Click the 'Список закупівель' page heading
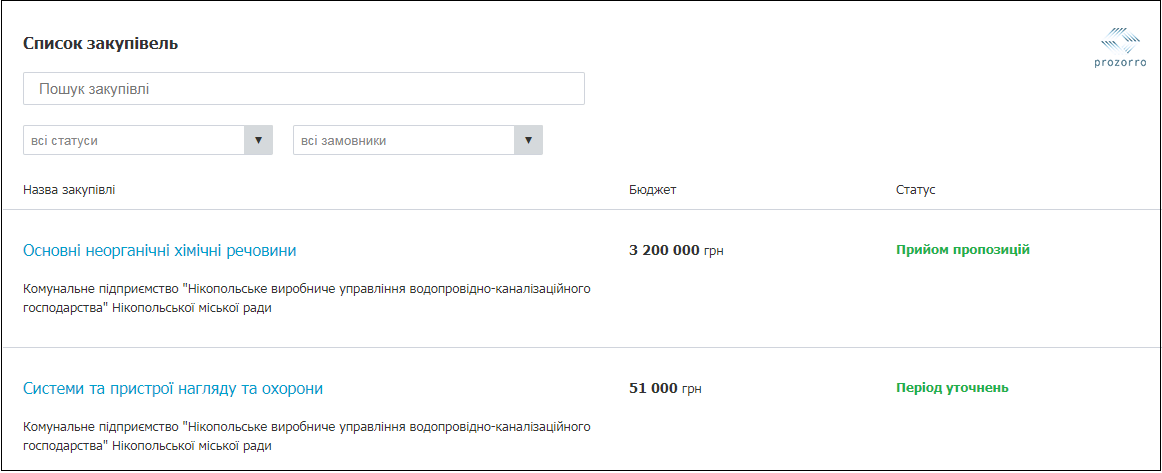 pyautogui.click(x=101, y=44)
